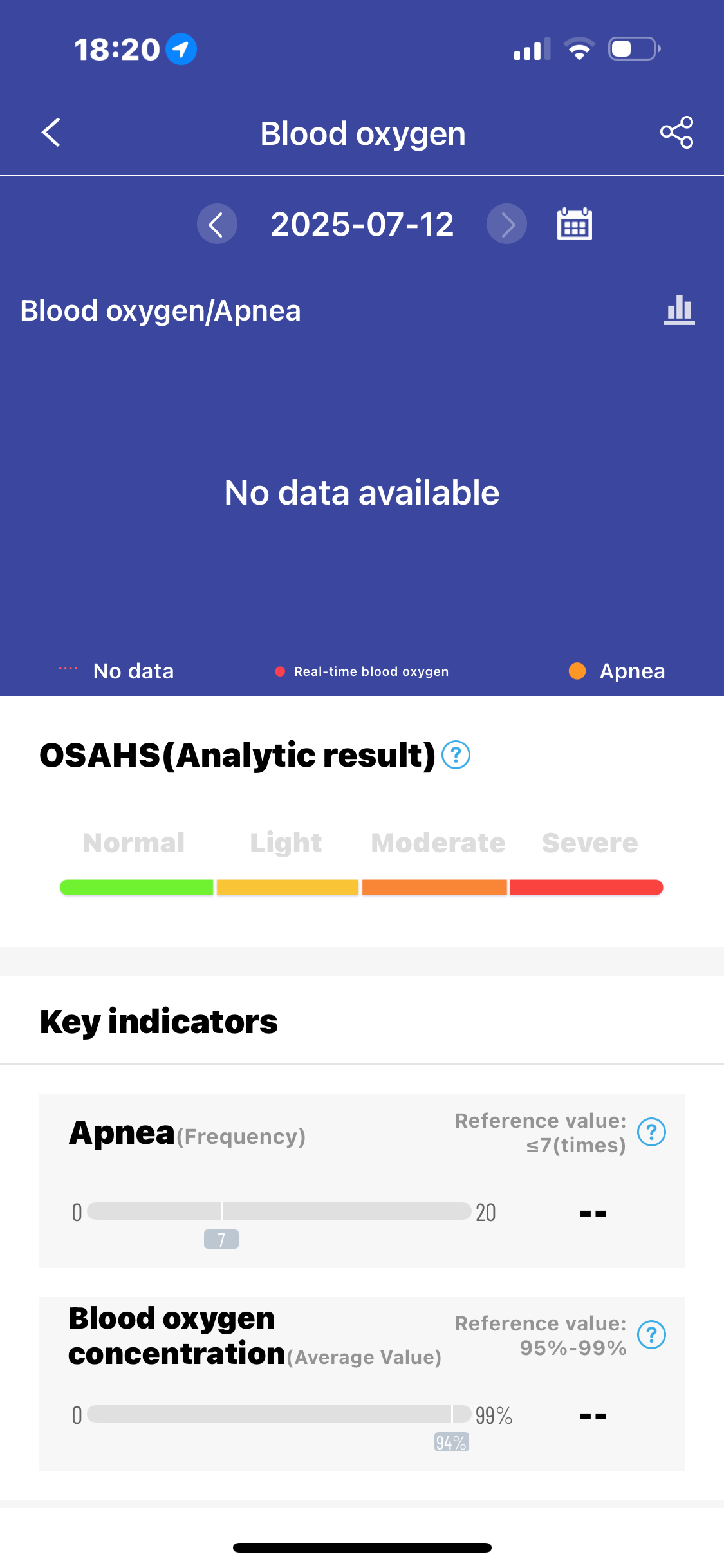
Task: Tap the Blood oxygen/Apnea heading
Action: (x=161, y=311)
